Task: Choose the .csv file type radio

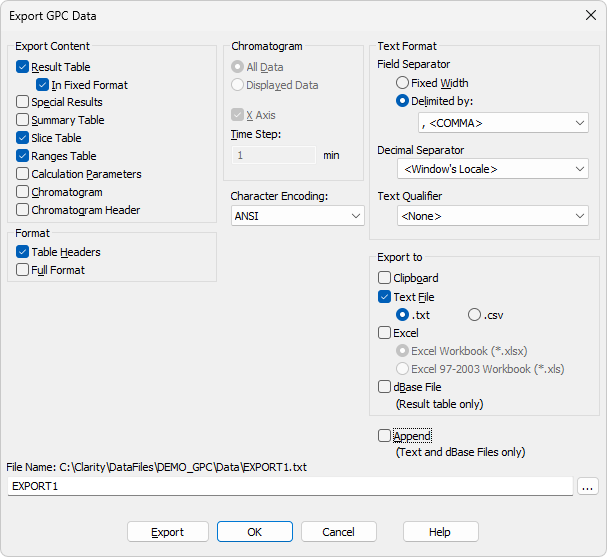Action: pyautogui.click(x=474, y=315)
